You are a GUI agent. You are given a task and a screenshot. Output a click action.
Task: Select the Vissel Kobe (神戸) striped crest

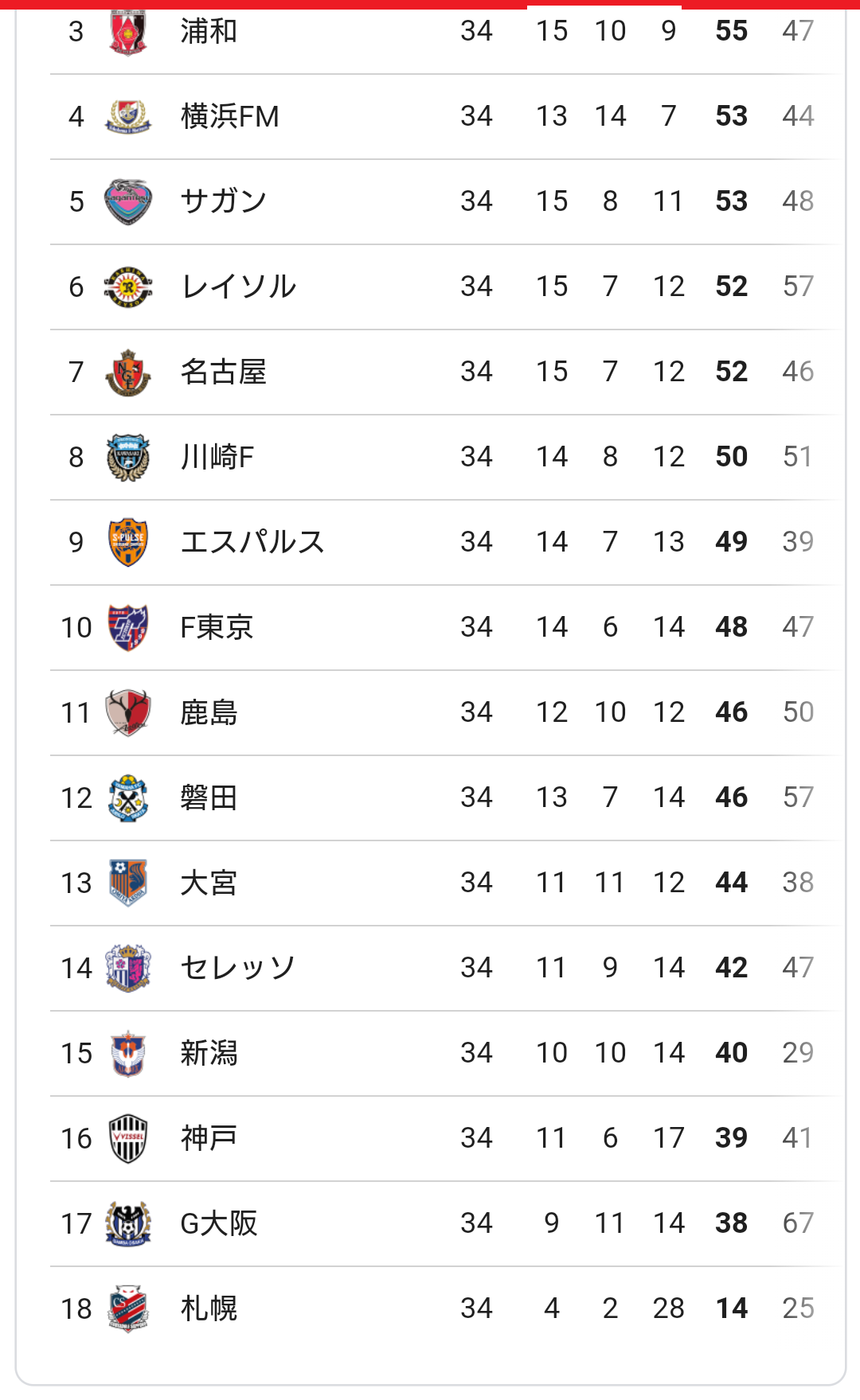(x=128, y=1138)
